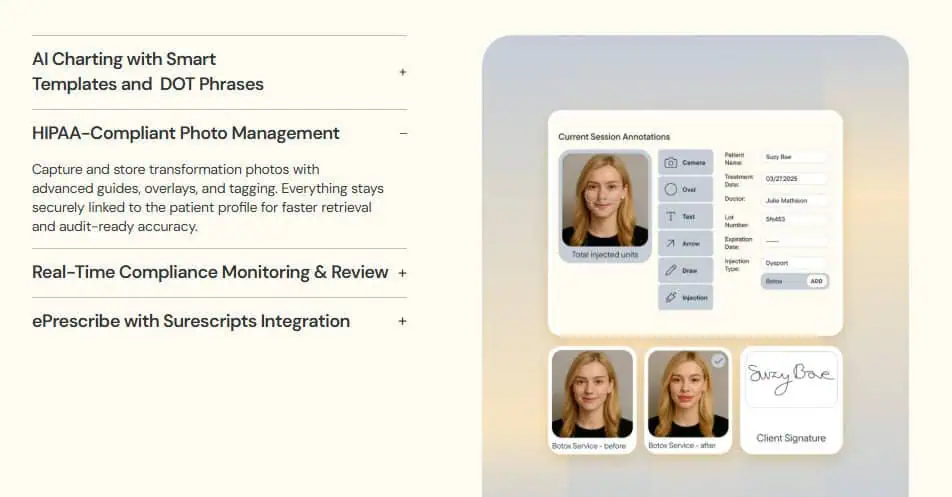Image resolution: width=952 pixels, height=497 pixels.
Task: Toggle checkmark on Botox after photo
Action: point(718,361)
